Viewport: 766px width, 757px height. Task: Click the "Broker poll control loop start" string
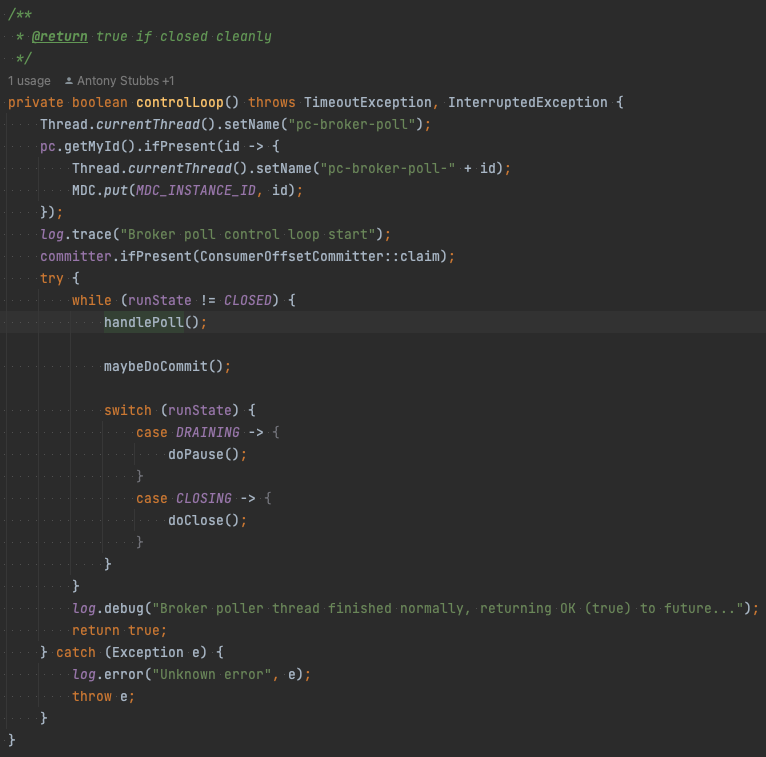[x=248, y=234]
